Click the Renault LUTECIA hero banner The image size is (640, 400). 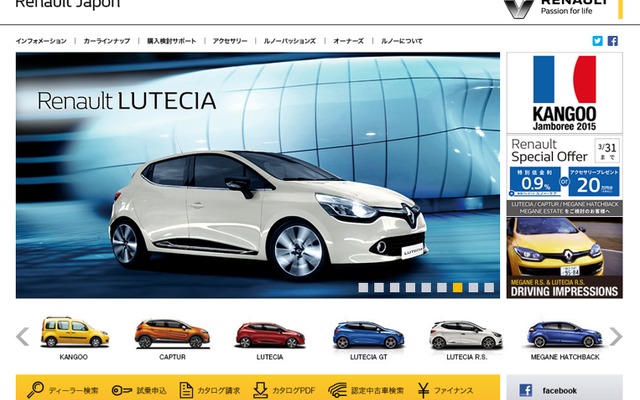pyautogui.click(x=258, y=175)
